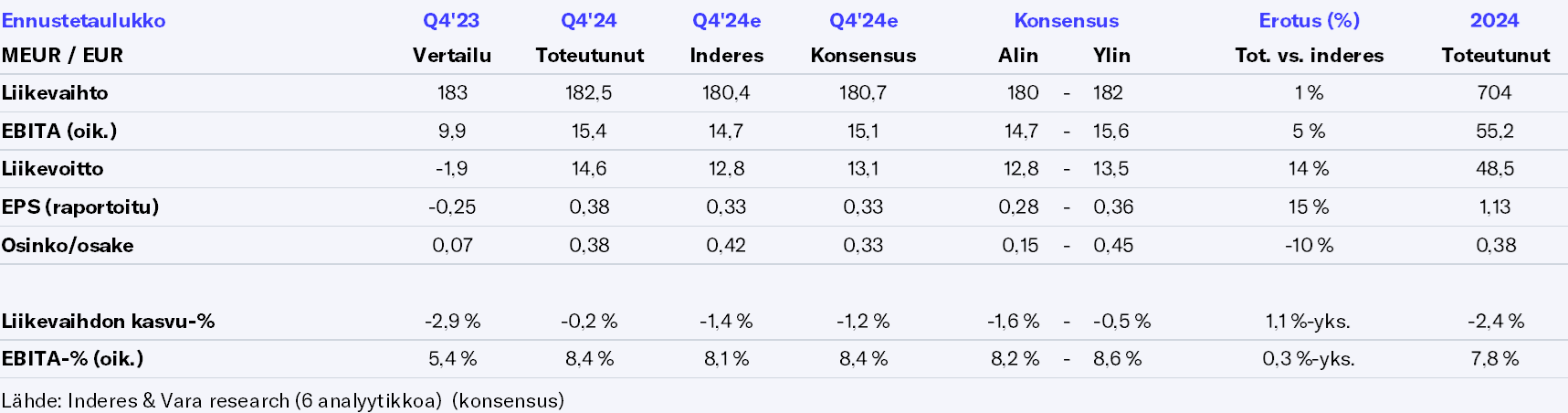Viewport: 1568px width, 413px height.
Task: Click the MEUR / EUR unit label
Action: pos(62,55)
